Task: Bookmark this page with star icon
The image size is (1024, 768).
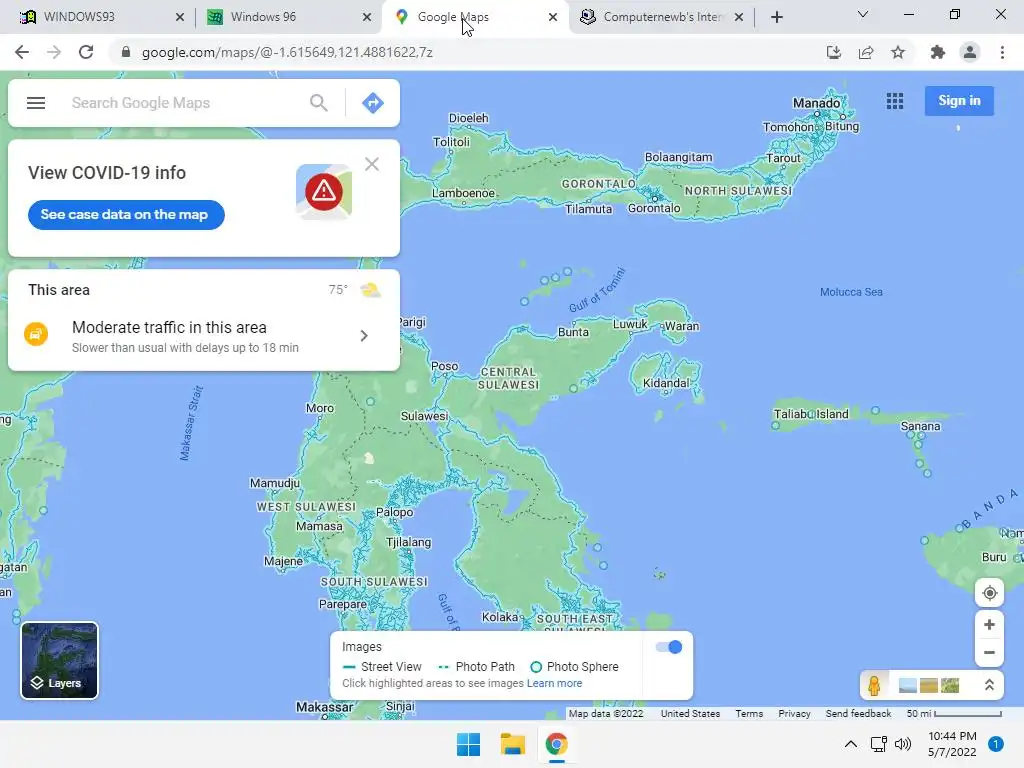Action: coord(898,52)
